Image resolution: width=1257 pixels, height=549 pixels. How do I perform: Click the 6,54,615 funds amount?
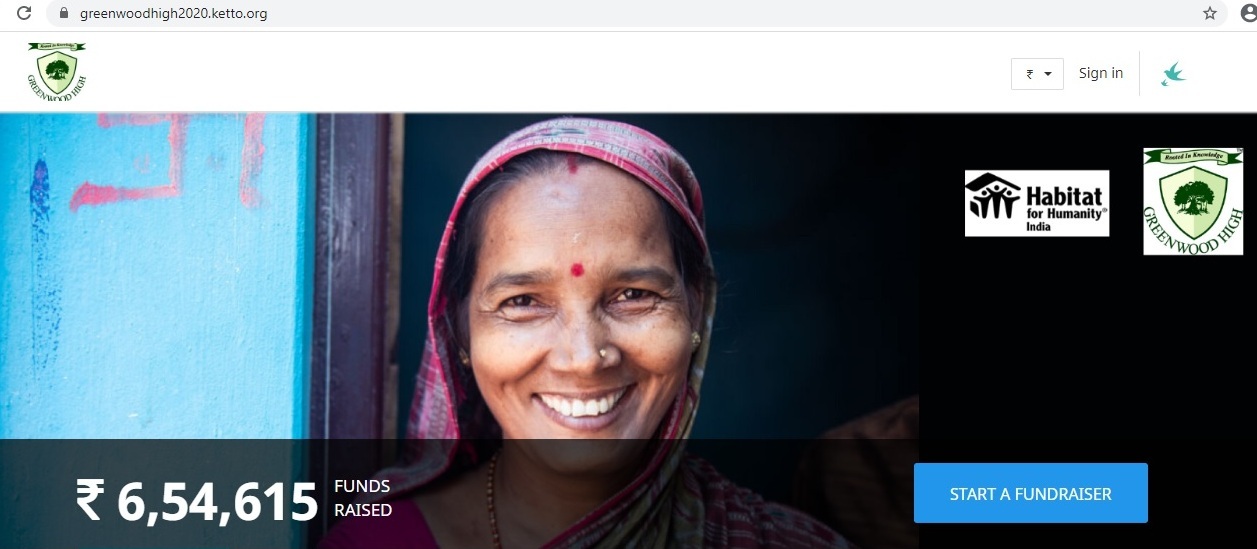point(217,502)
